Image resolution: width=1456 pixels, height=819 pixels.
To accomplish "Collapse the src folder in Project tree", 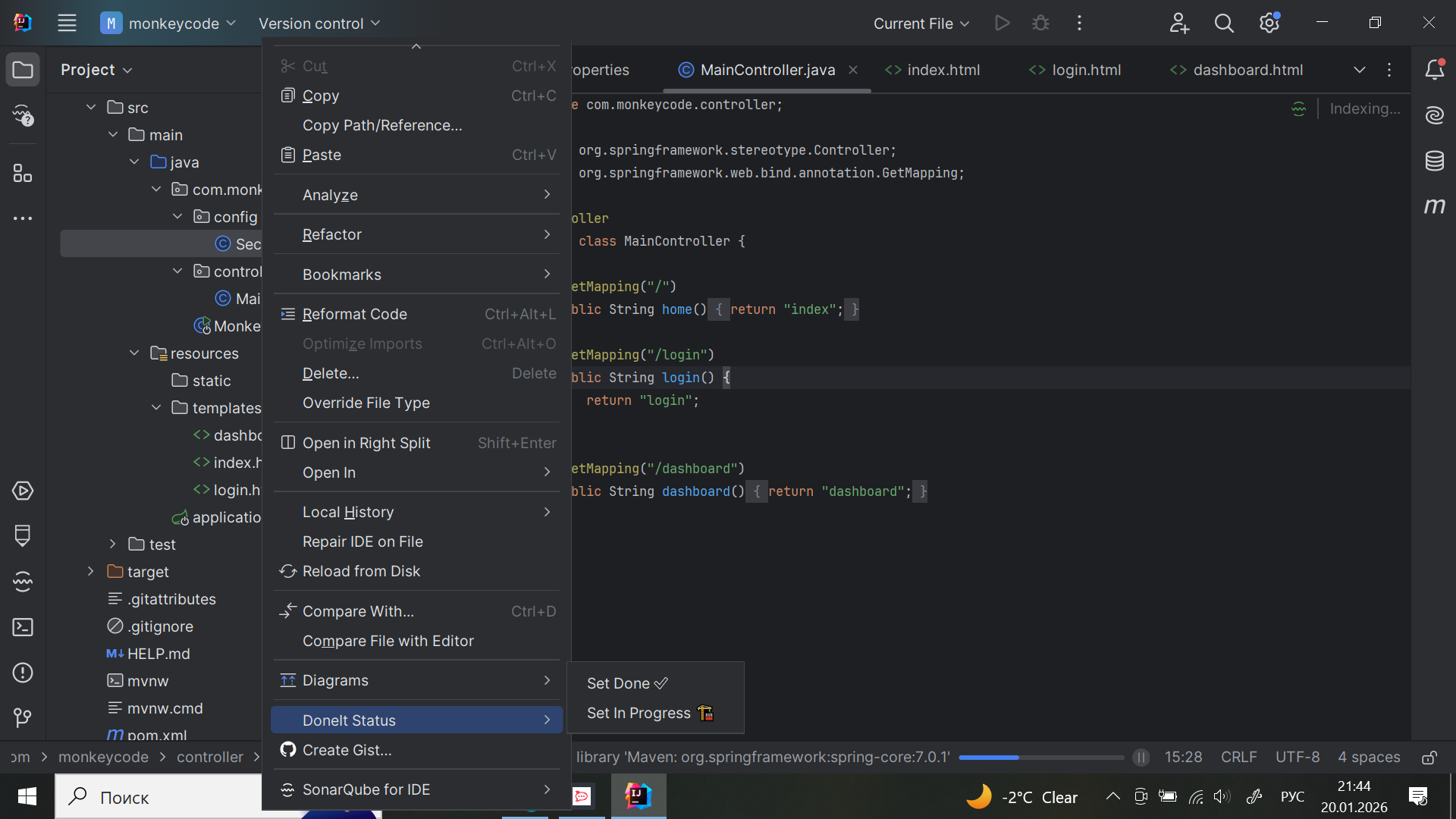I will (x=91, y=107).
